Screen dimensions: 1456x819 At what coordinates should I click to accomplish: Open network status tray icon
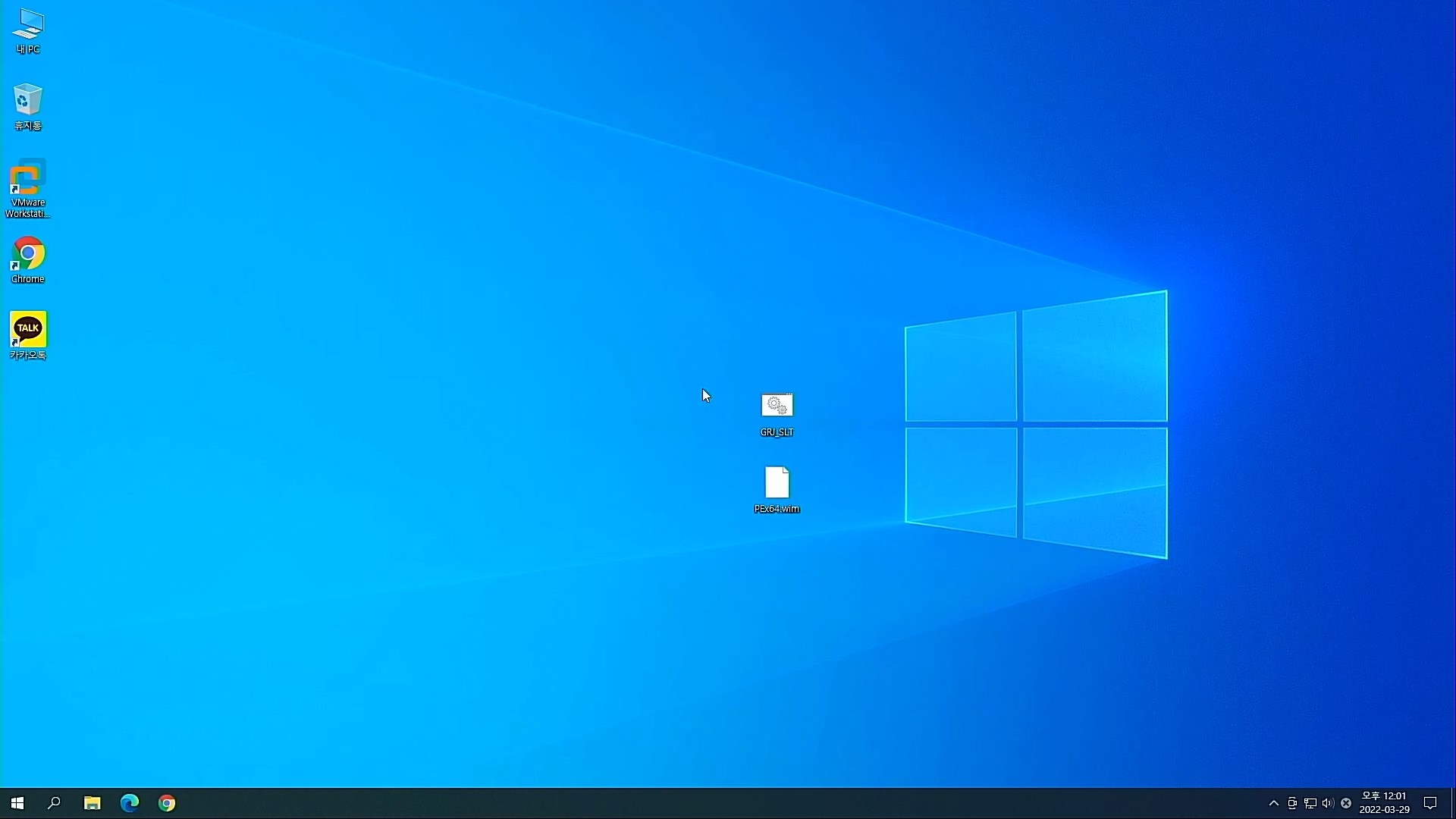1310,803
